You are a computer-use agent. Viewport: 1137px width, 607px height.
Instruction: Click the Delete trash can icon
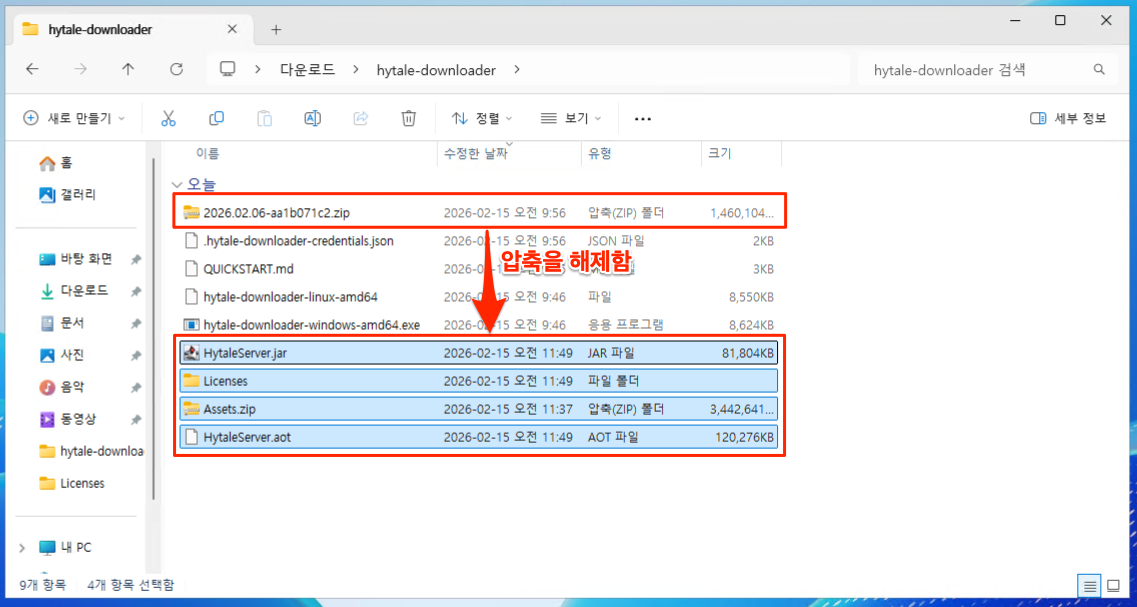(409, 118)
